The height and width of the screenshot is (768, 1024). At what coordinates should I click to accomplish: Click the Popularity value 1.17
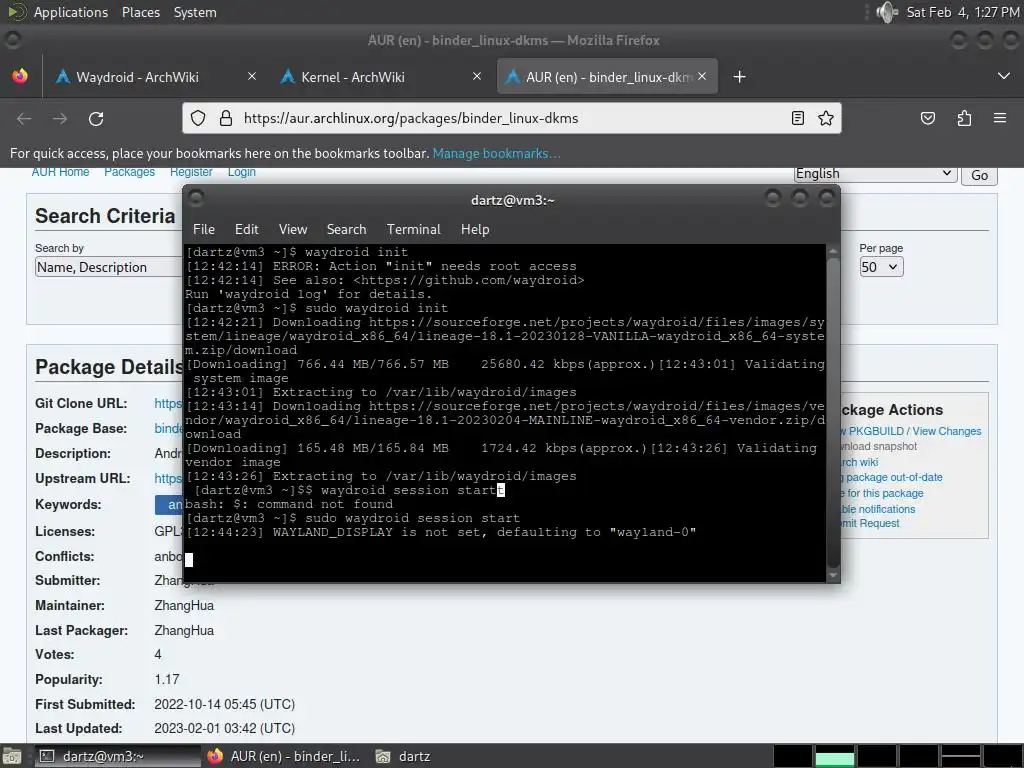[x=167, y=679]
